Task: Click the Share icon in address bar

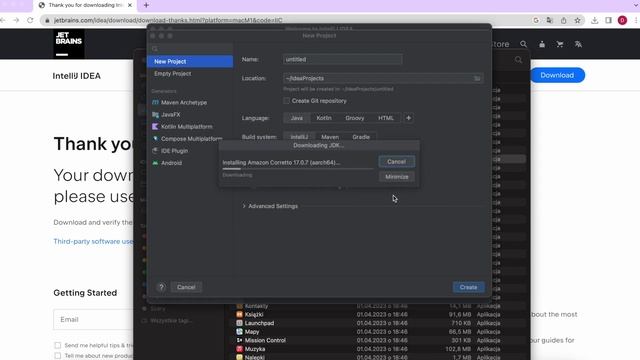Action: tap(563, 20)
